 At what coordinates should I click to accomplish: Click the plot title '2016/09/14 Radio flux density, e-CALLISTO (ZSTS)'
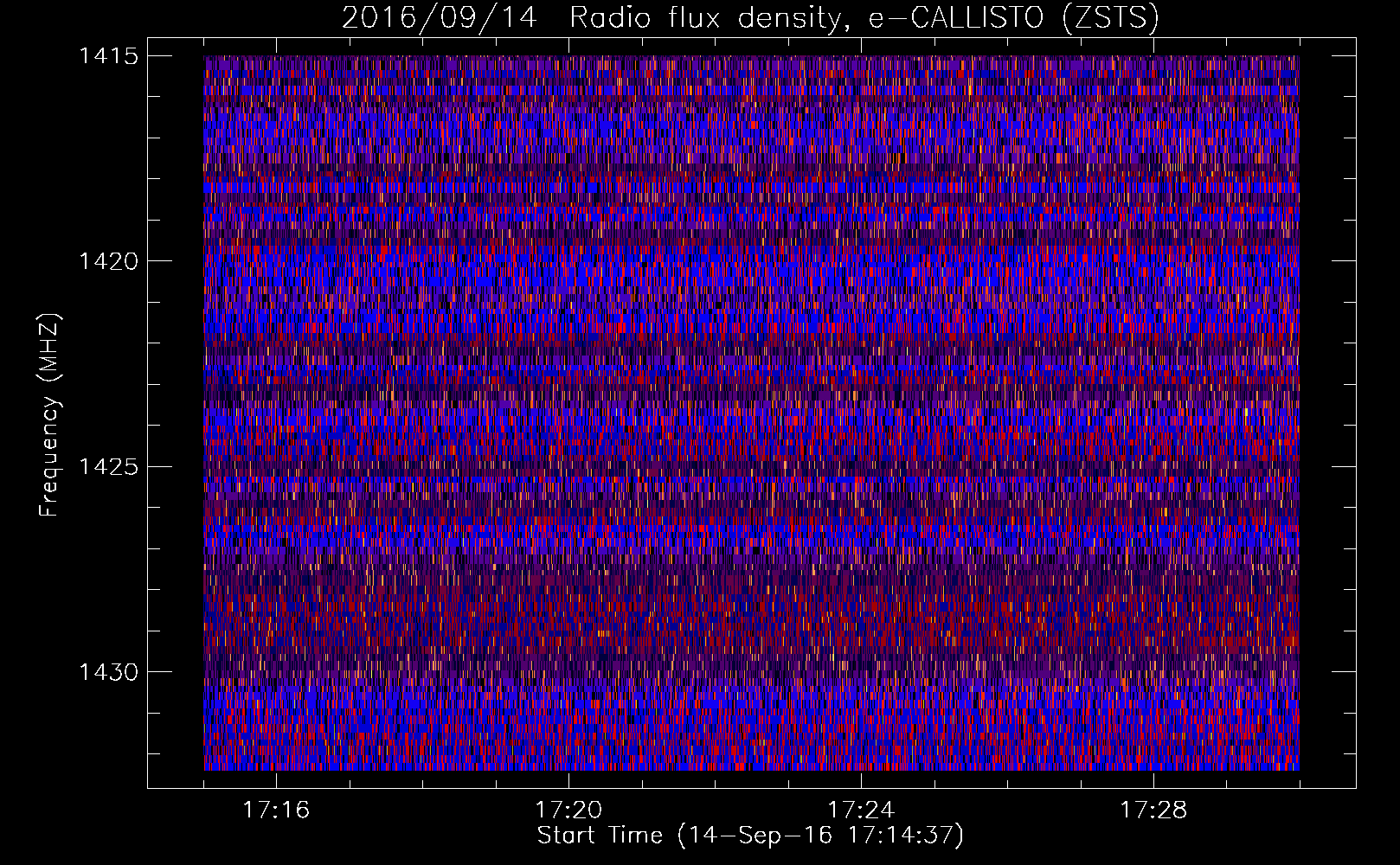[x=750, y=17]
